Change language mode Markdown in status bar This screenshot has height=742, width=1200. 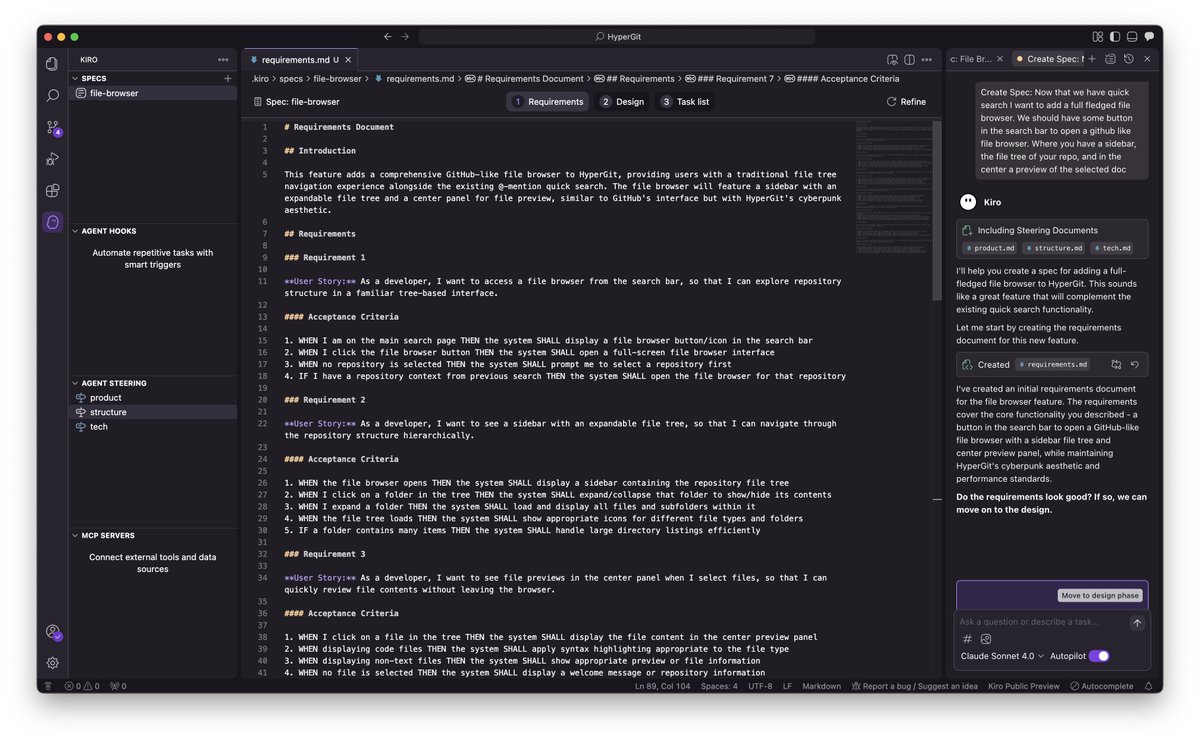822,686
